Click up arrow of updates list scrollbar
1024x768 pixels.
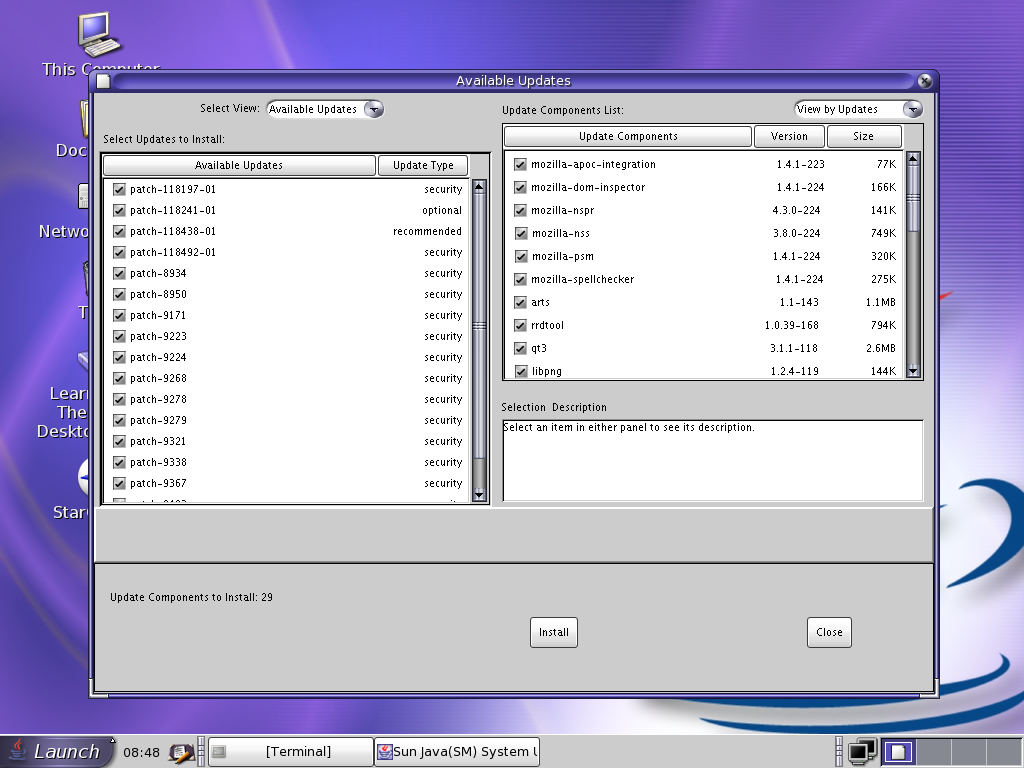tap(479, 187)
